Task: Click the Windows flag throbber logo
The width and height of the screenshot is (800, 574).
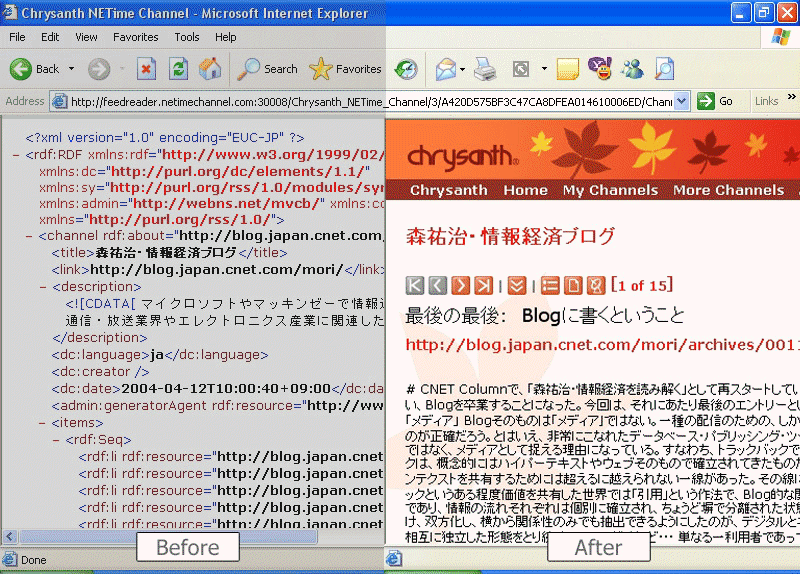Action: tap(781, 37)
